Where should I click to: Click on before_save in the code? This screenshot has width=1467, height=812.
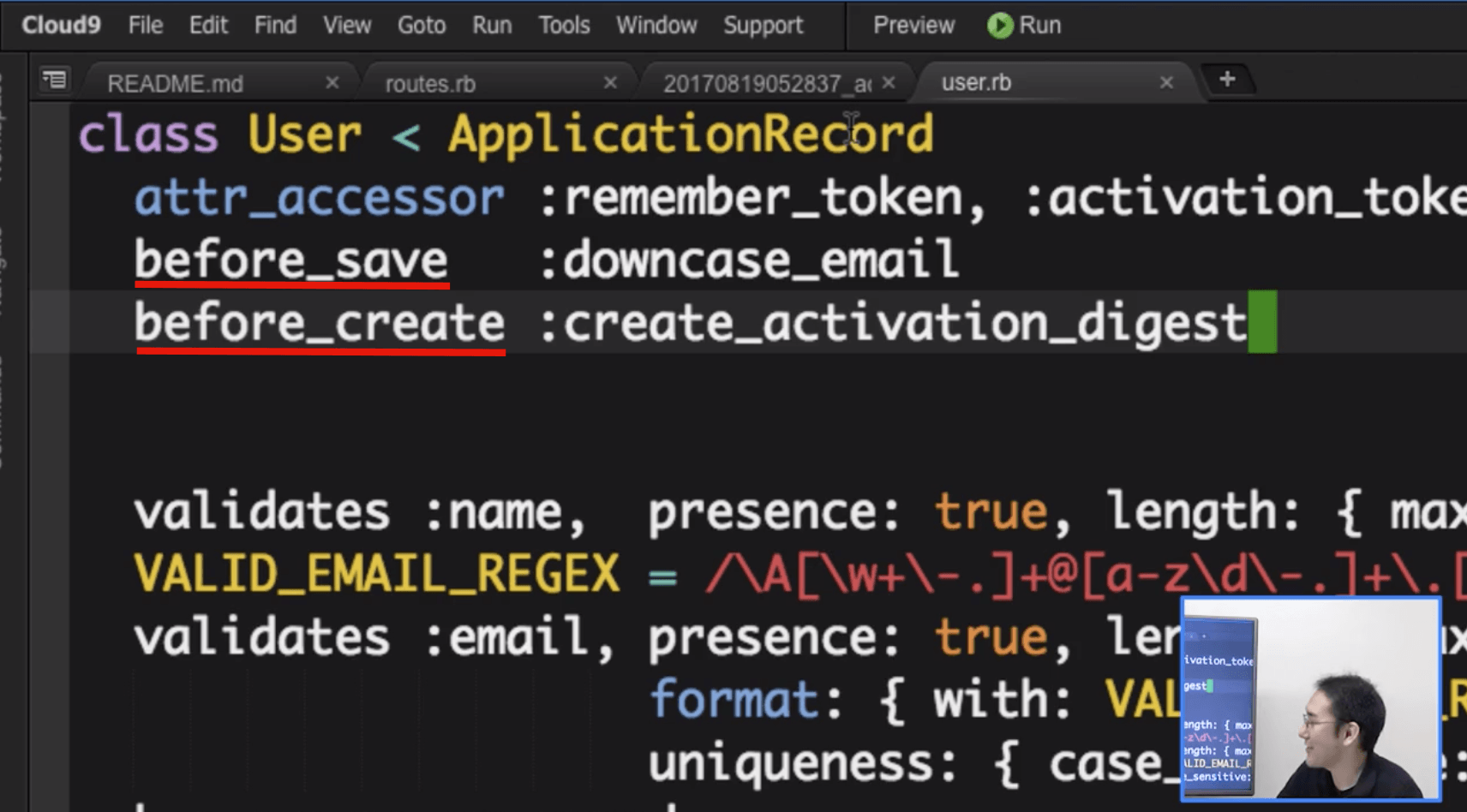(x=291, y=260)
